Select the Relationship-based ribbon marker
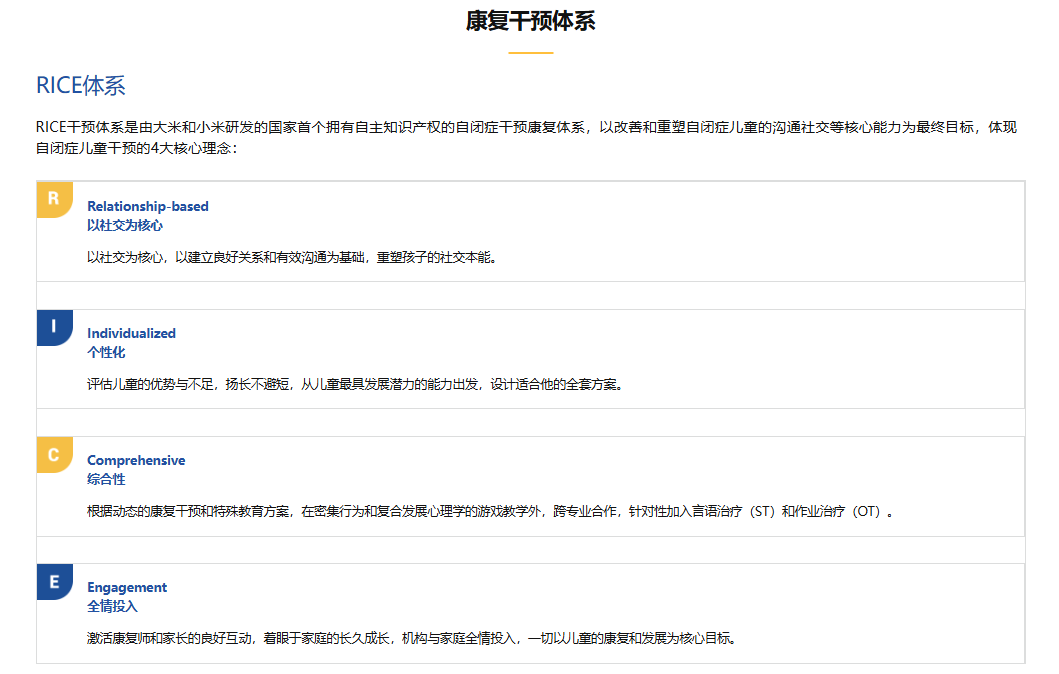Viewport: 1059px width, 674px height. (x=53, y=198)
